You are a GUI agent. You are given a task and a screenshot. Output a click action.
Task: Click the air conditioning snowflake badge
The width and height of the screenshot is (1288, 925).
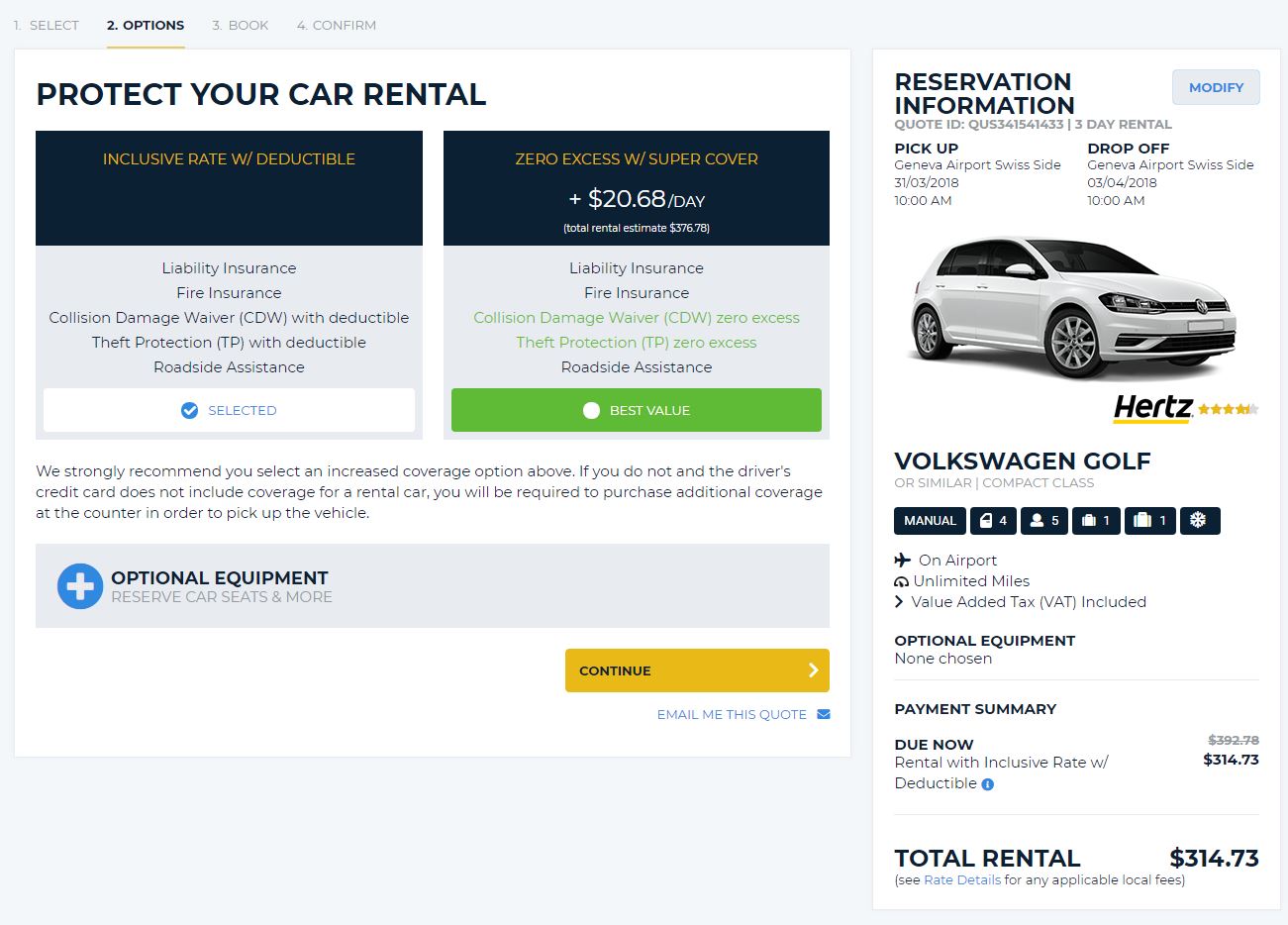pos(1200,521)
